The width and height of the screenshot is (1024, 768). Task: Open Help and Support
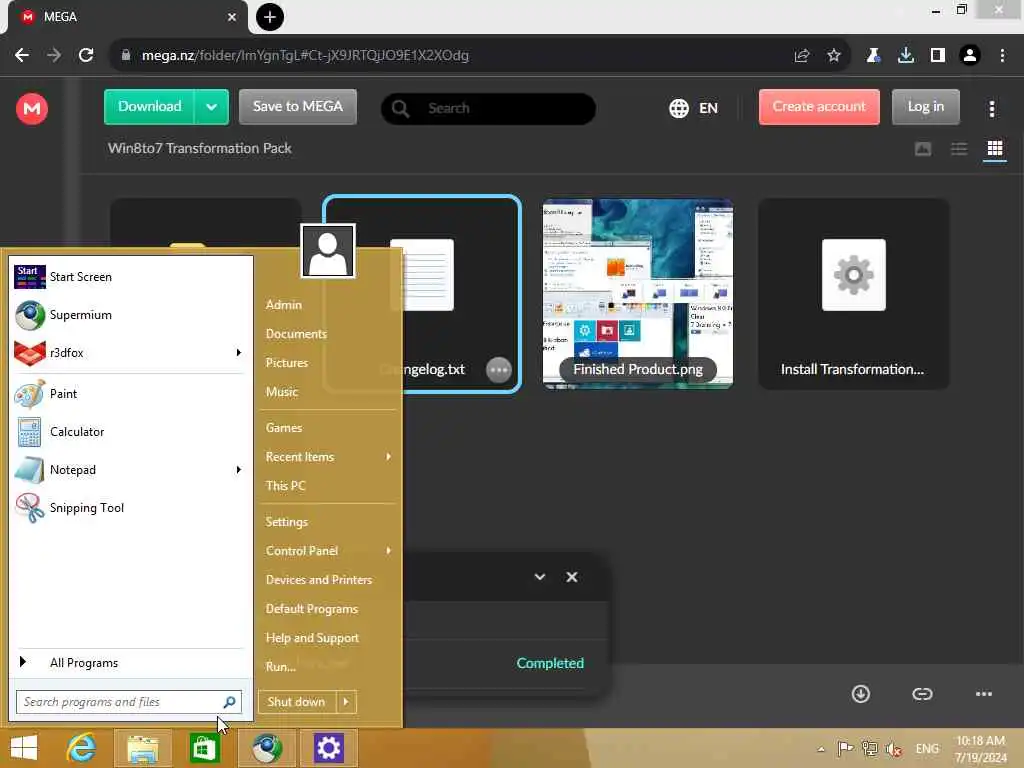312,638
